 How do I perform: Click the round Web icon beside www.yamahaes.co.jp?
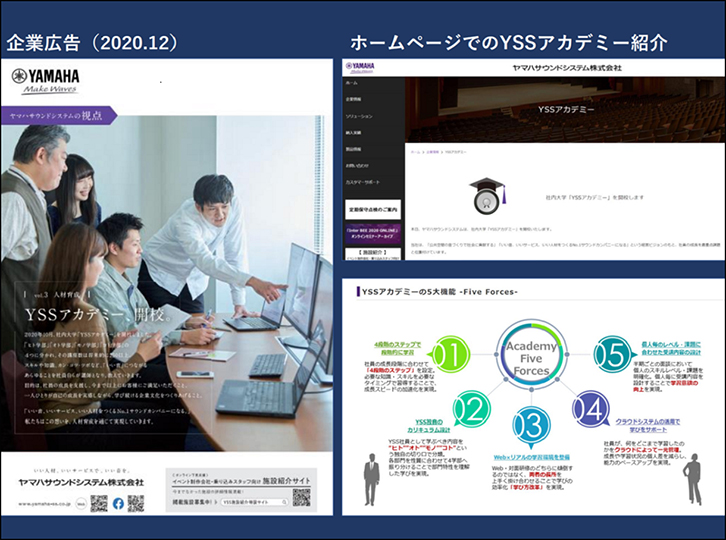coord(81,503)
